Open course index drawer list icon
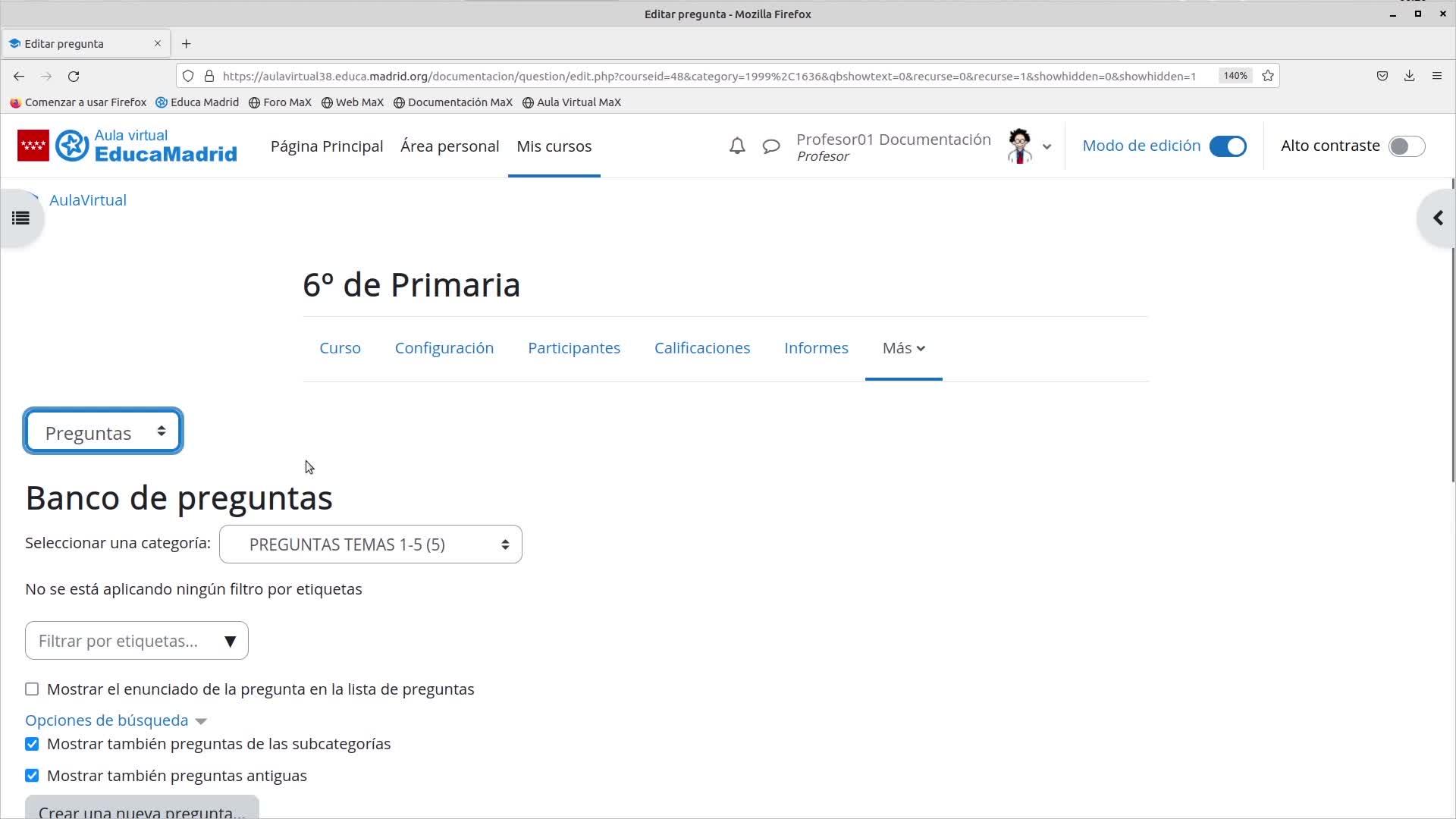1456x819 pixels. (x=20, y=218)
